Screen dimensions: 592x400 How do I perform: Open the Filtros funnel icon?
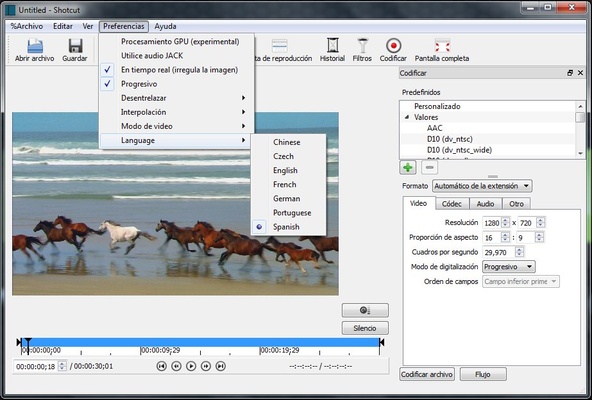(362, 45)
